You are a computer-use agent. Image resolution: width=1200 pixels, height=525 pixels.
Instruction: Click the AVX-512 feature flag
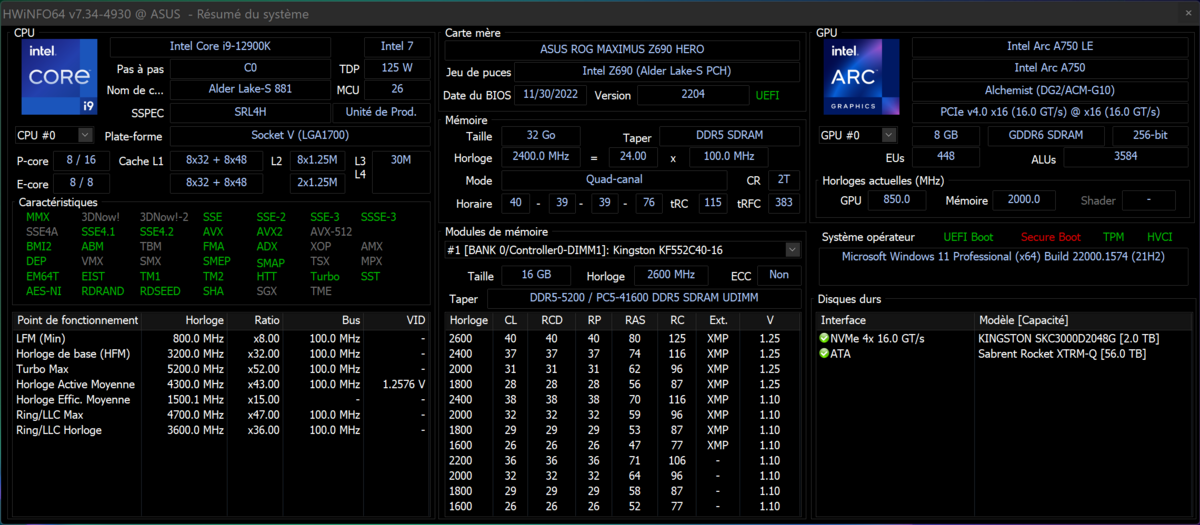click(330, 231)
